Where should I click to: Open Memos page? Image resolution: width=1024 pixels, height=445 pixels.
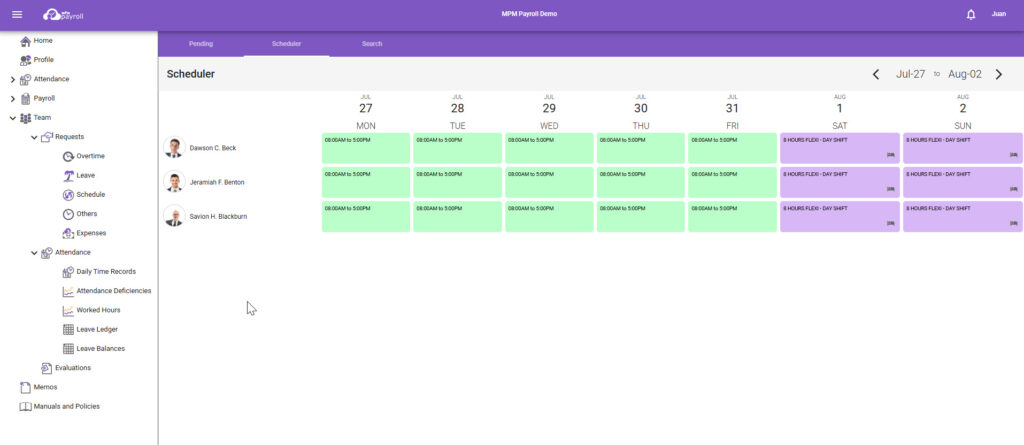[x=46, y=387]
